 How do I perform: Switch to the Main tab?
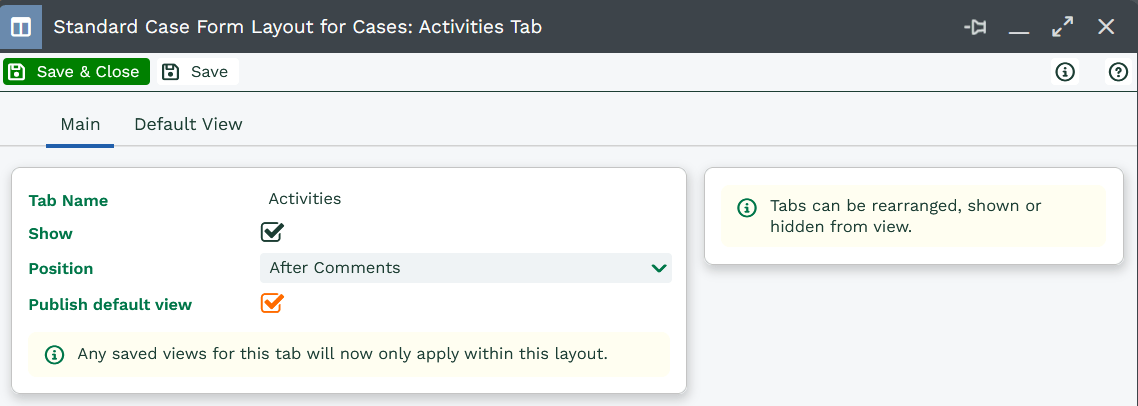[x=80, y=124]
